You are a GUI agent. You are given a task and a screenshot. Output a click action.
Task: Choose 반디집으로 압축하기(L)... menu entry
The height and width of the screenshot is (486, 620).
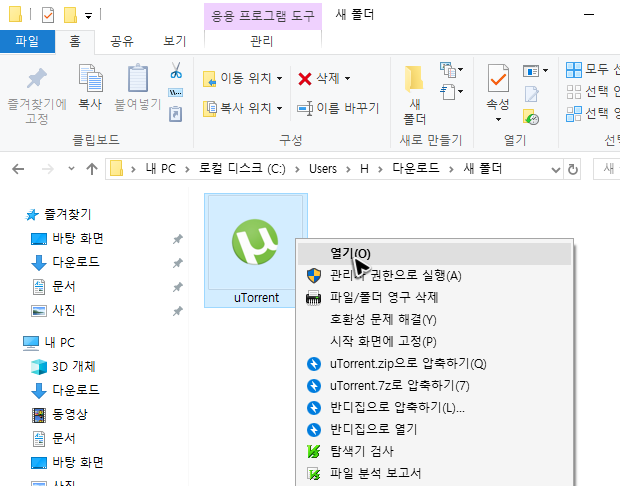[x=434, y=407]
